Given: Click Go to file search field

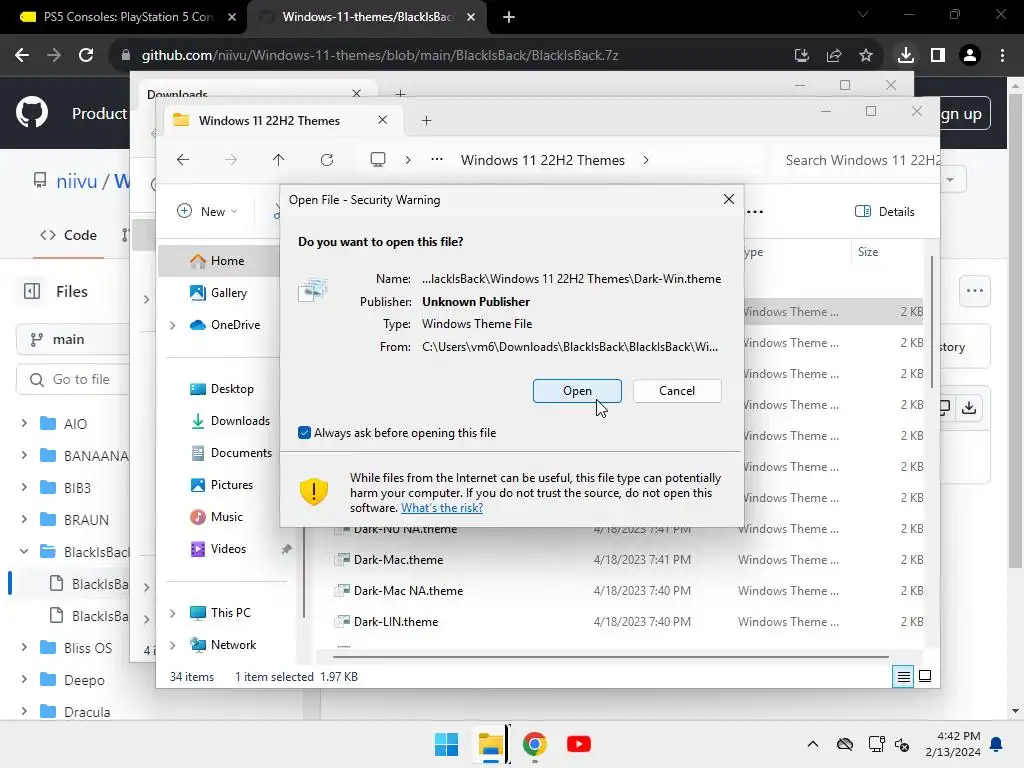Looking at the screenshot, I should (x=72, y=379).
